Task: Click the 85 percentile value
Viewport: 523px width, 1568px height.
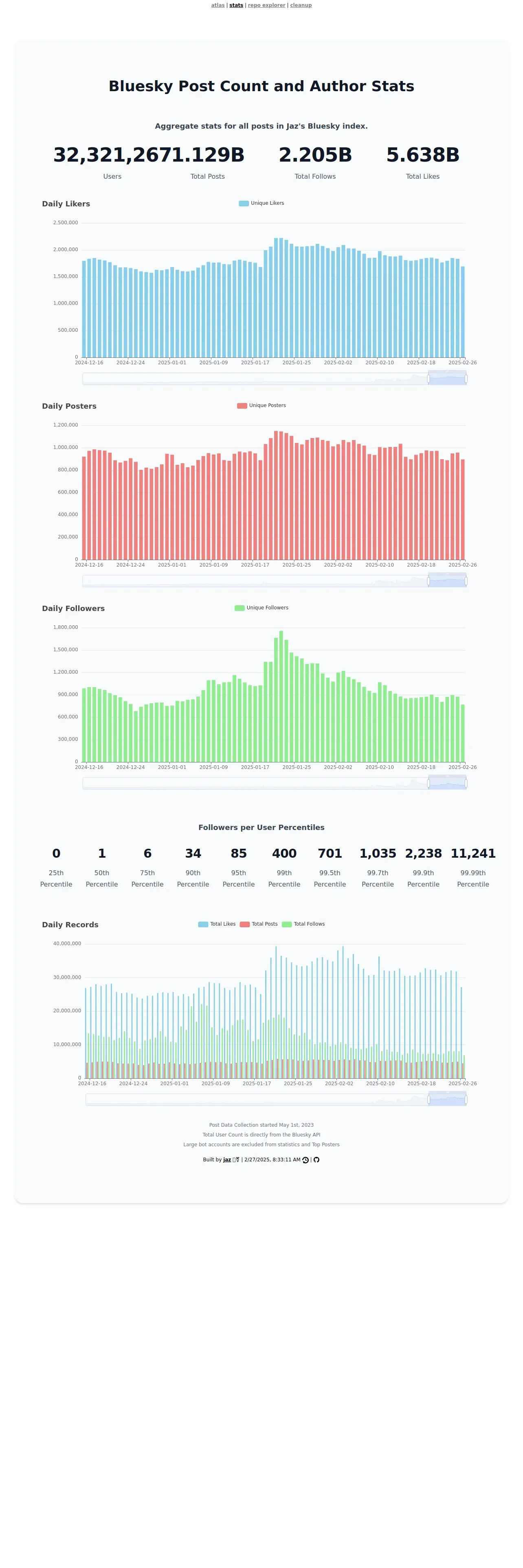Action: [x=239, y=853]
